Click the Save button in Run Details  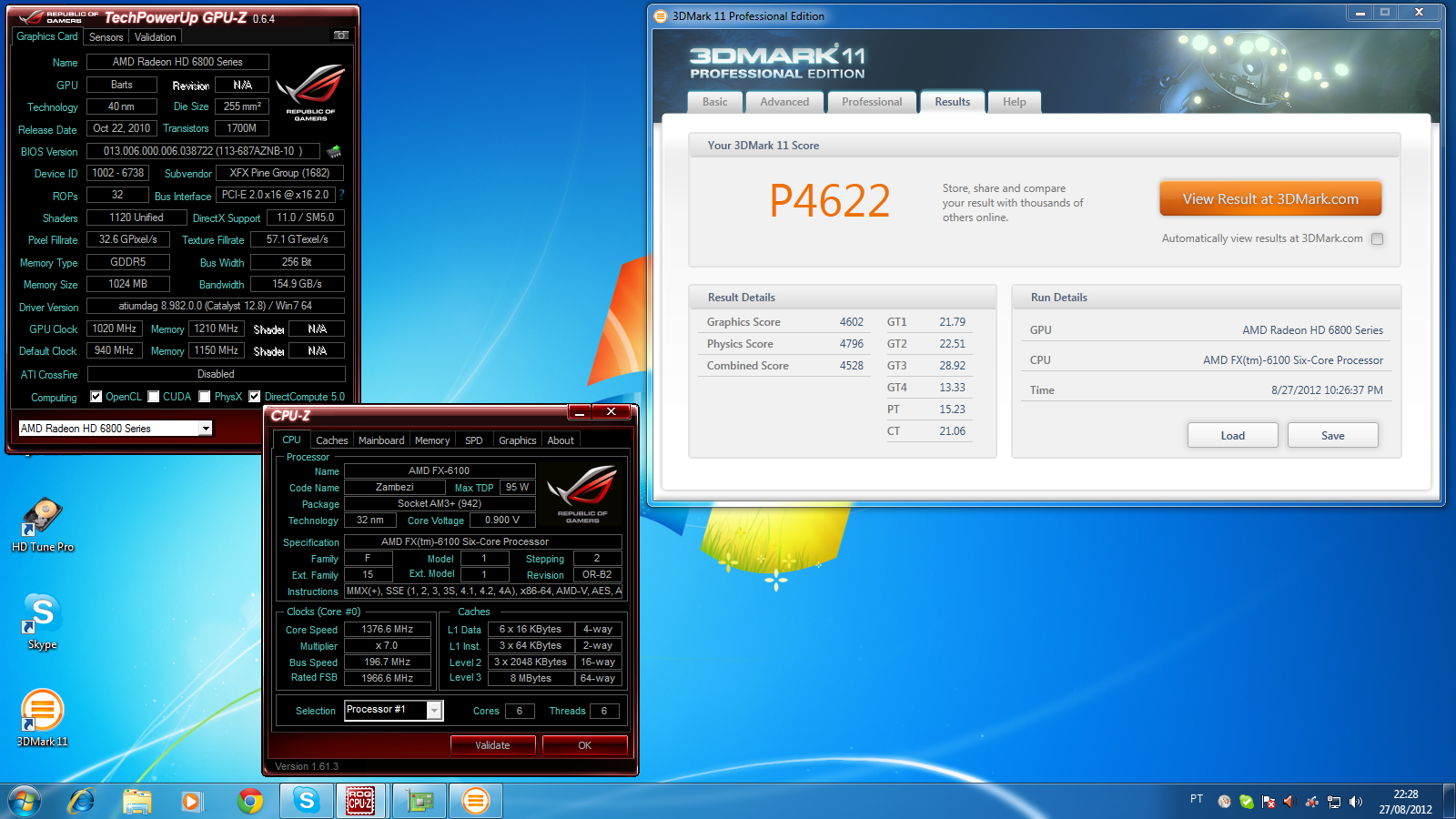(x=1333, y=435)
